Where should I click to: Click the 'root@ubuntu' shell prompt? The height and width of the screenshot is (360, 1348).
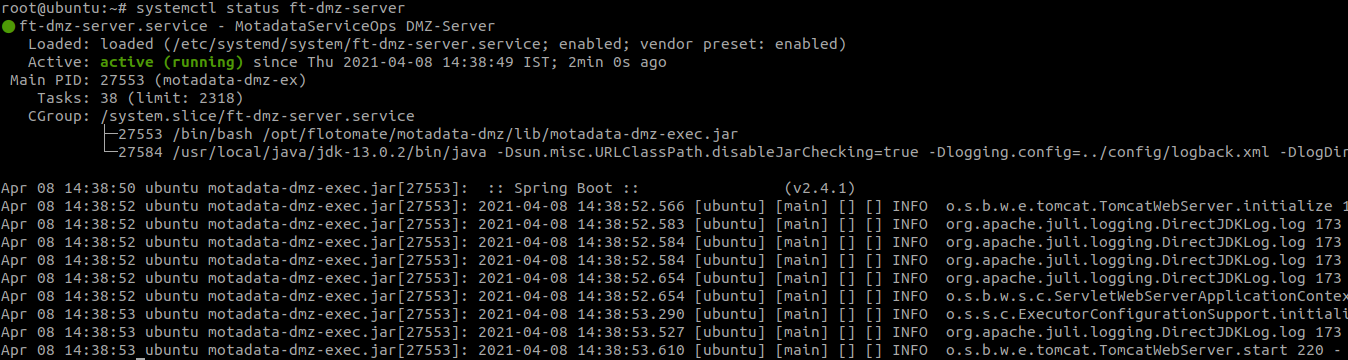(x=45, y=9)
